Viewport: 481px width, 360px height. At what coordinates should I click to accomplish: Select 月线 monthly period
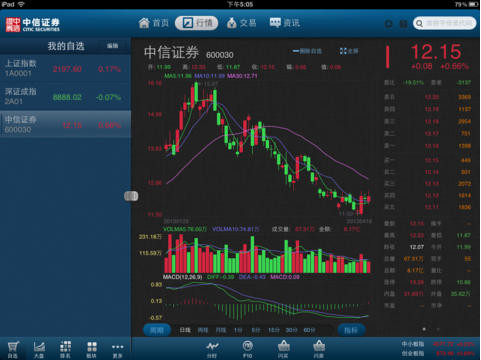click(x=221, y=330)
